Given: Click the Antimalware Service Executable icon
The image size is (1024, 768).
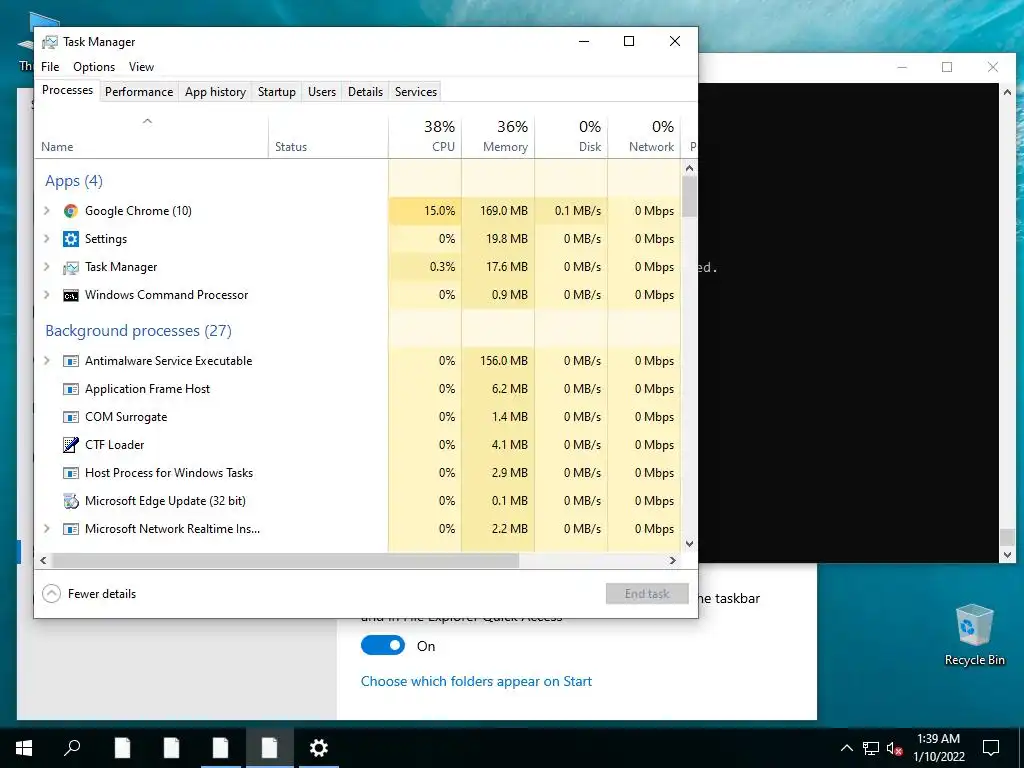Looking at the screenshot, I should click(x=71, y=361).
